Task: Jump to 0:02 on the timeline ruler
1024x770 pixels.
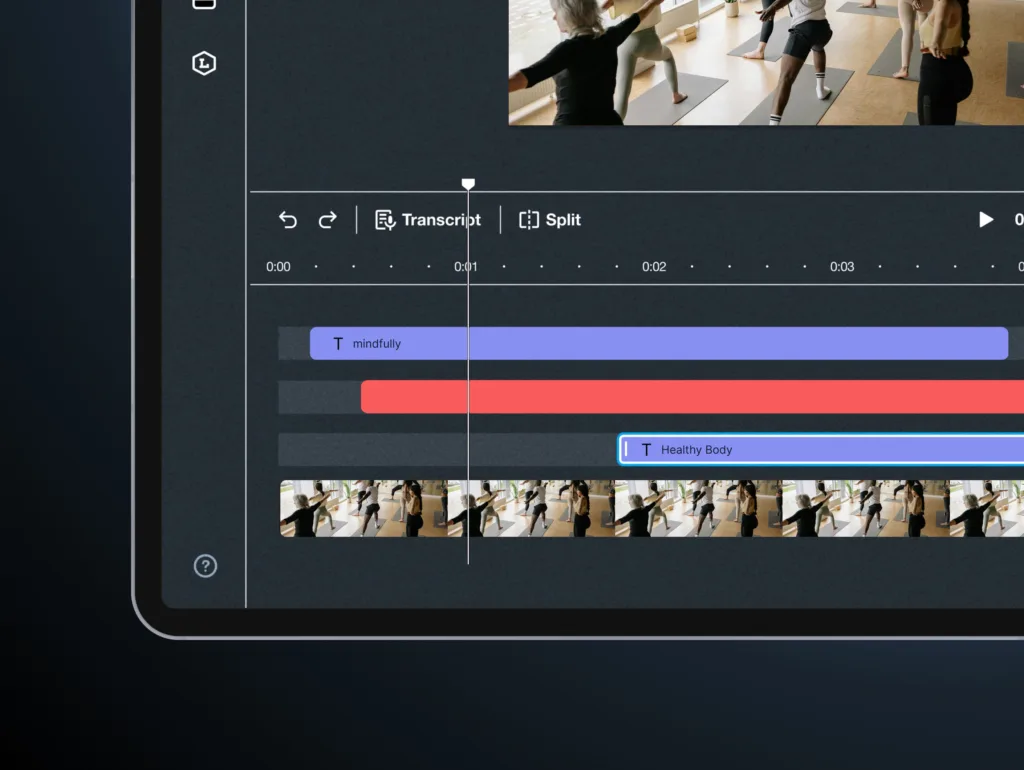Action: (x=654, y=267)
